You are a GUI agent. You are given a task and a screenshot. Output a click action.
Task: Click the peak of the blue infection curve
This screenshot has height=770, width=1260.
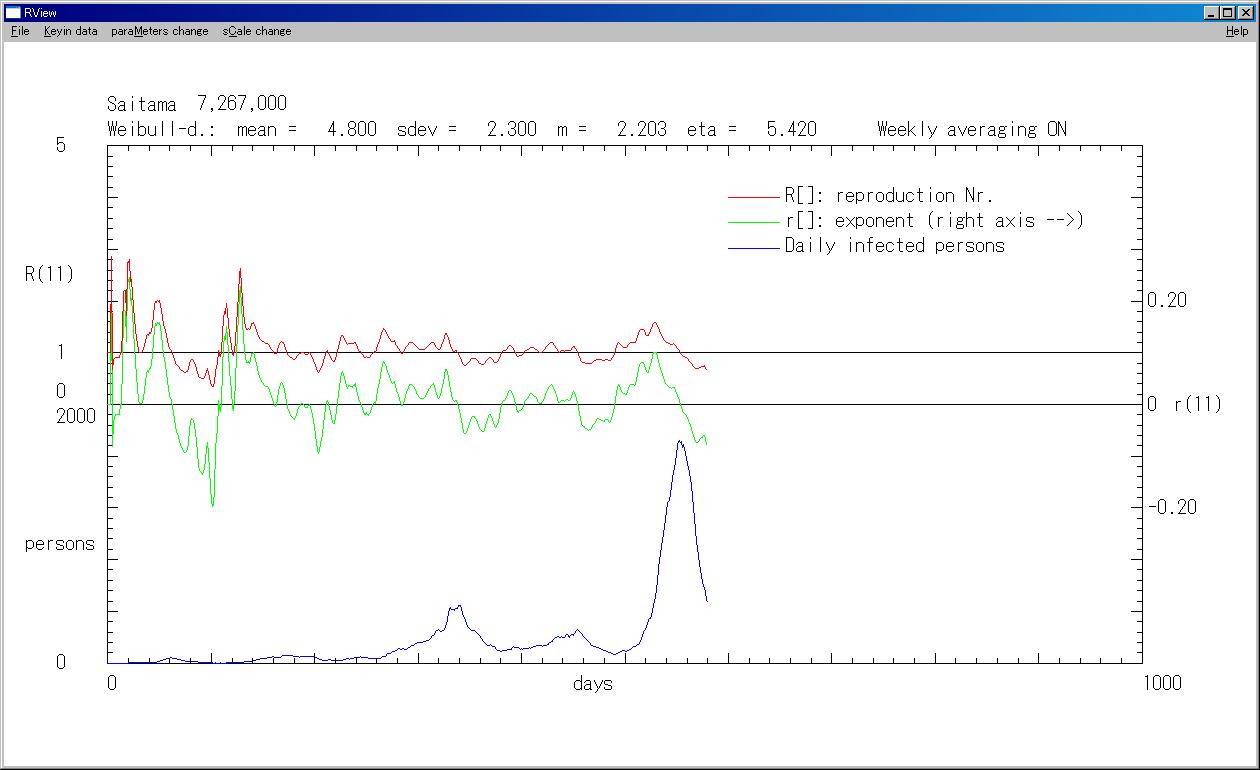tap(680, 441)
